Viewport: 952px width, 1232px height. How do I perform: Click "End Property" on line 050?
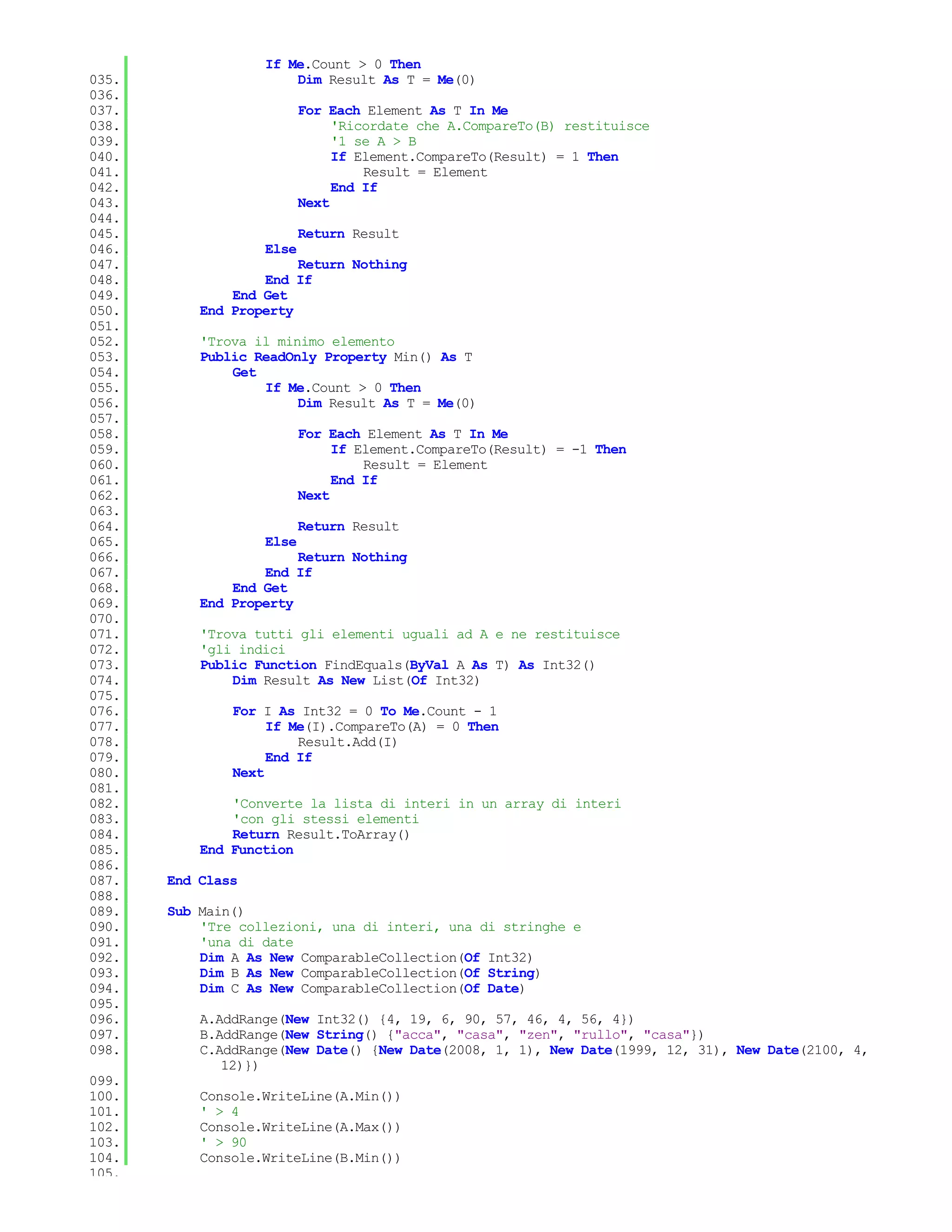[246, 311]
